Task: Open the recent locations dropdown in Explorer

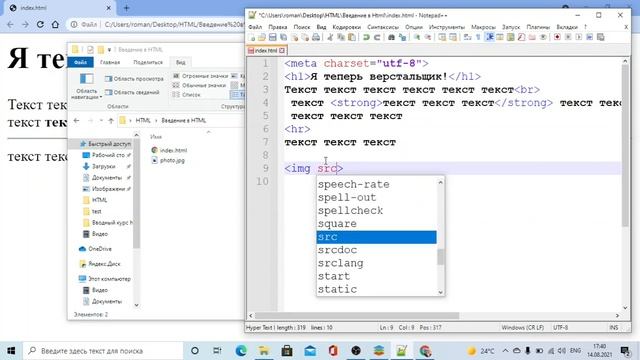Action: pos(101,121)
